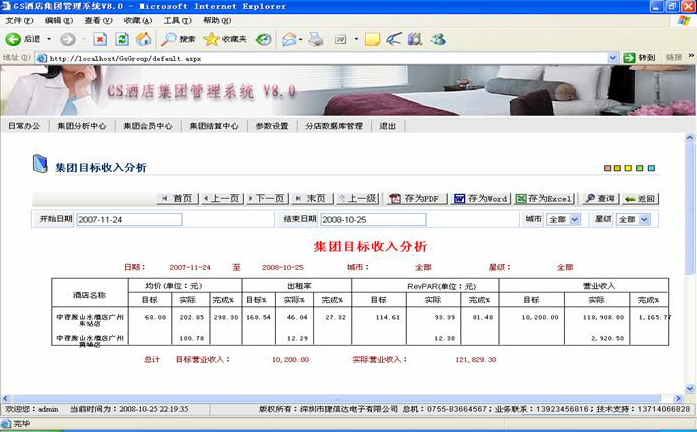Image resolution: width=697 pixels, height=432 pixels.
Task: Open the browser Search tool
Action: (178, 39)
